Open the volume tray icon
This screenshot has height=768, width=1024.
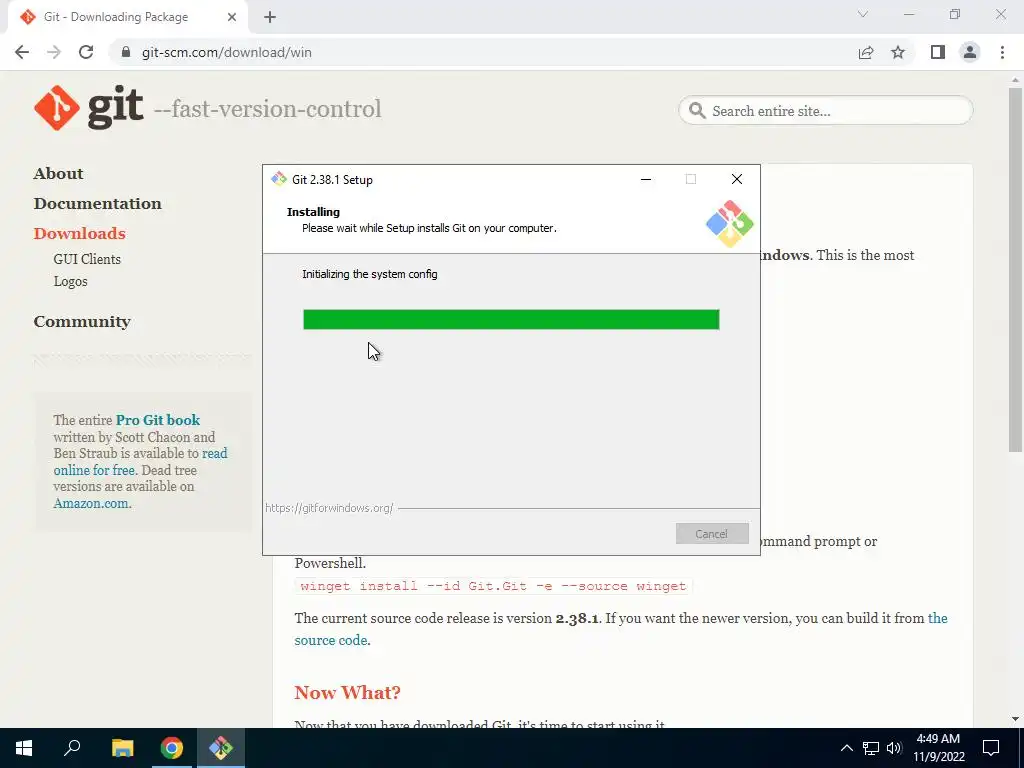click(x=894, y=748)
